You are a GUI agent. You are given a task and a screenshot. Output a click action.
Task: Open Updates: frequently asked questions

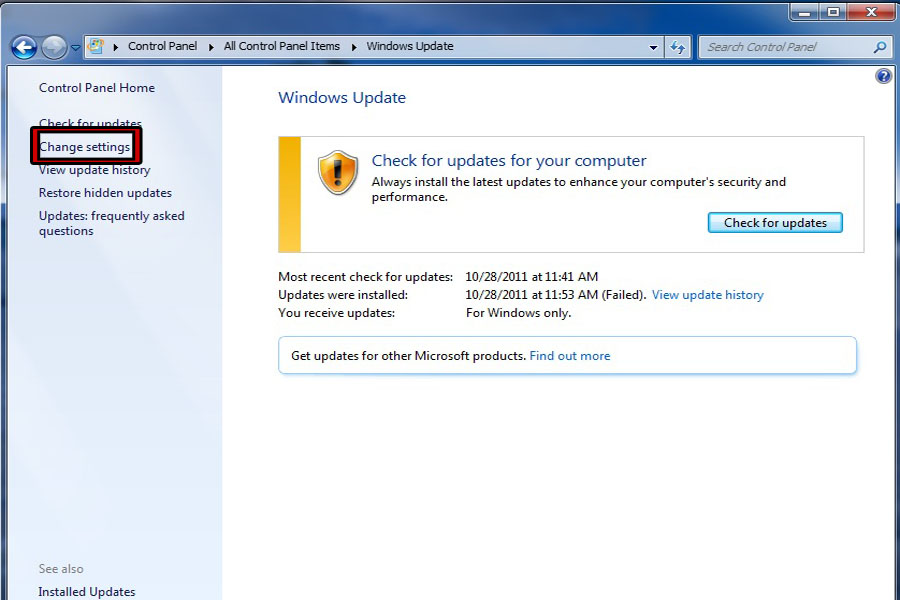click(x=111, y=223)
